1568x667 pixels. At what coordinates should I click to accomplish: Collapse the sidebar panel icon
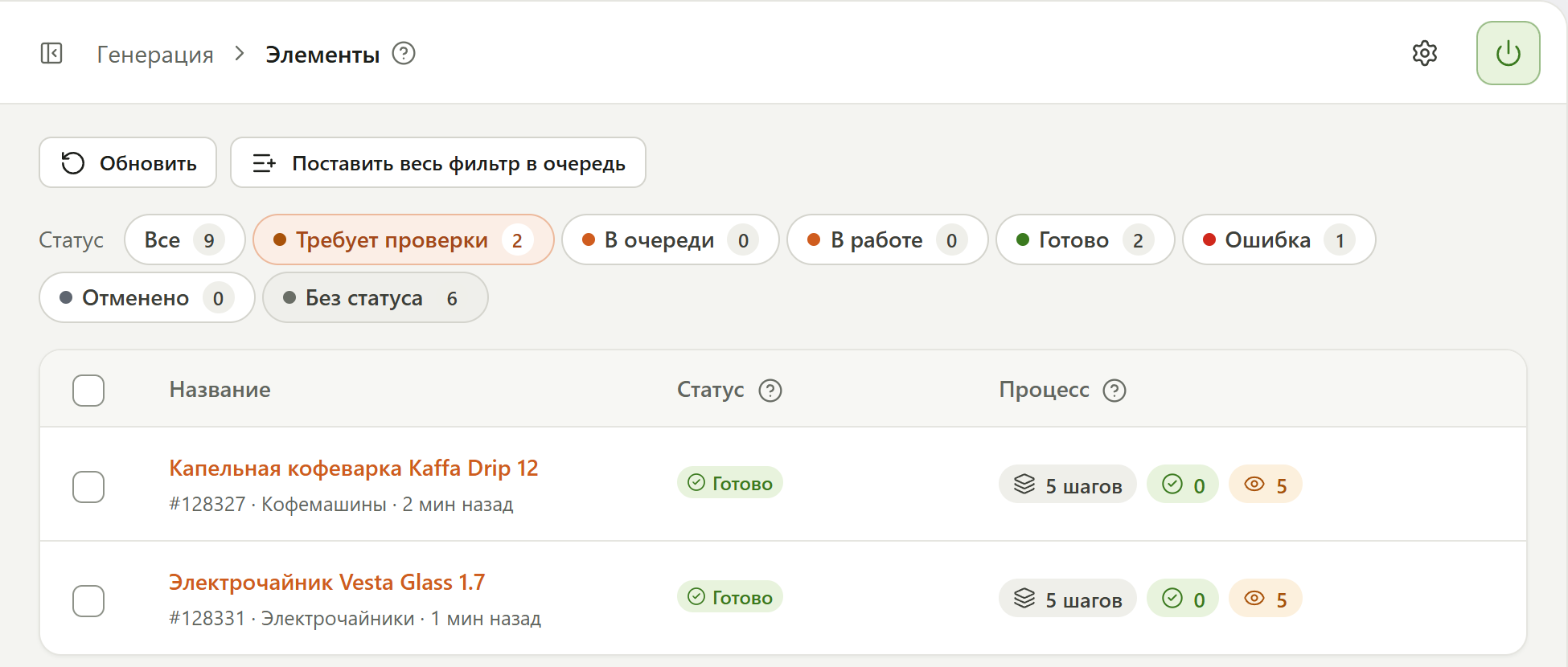(x=51, y=54)
